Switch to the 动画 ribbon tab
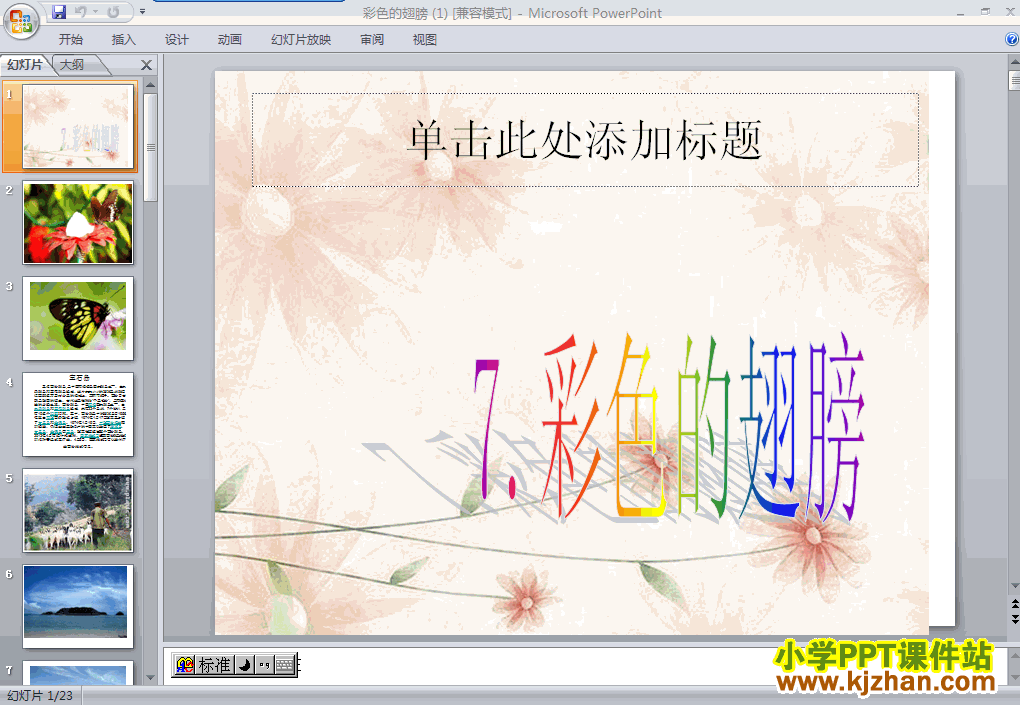 pos(229,40)
